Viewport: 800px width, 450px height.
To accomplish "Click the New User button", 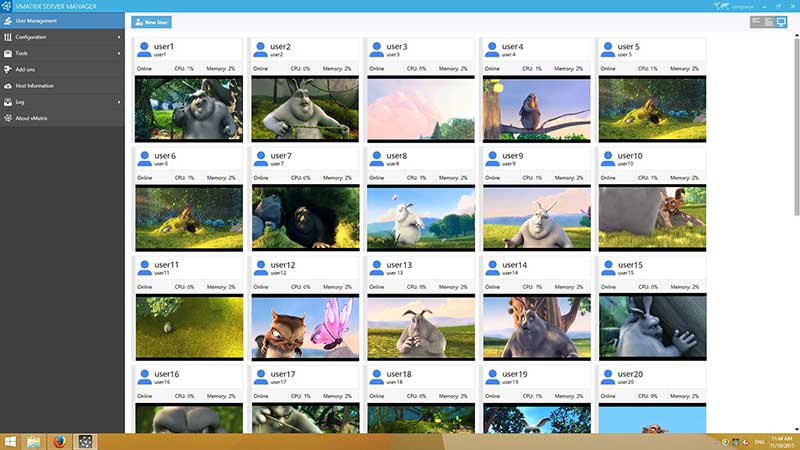I will point(150,21).
